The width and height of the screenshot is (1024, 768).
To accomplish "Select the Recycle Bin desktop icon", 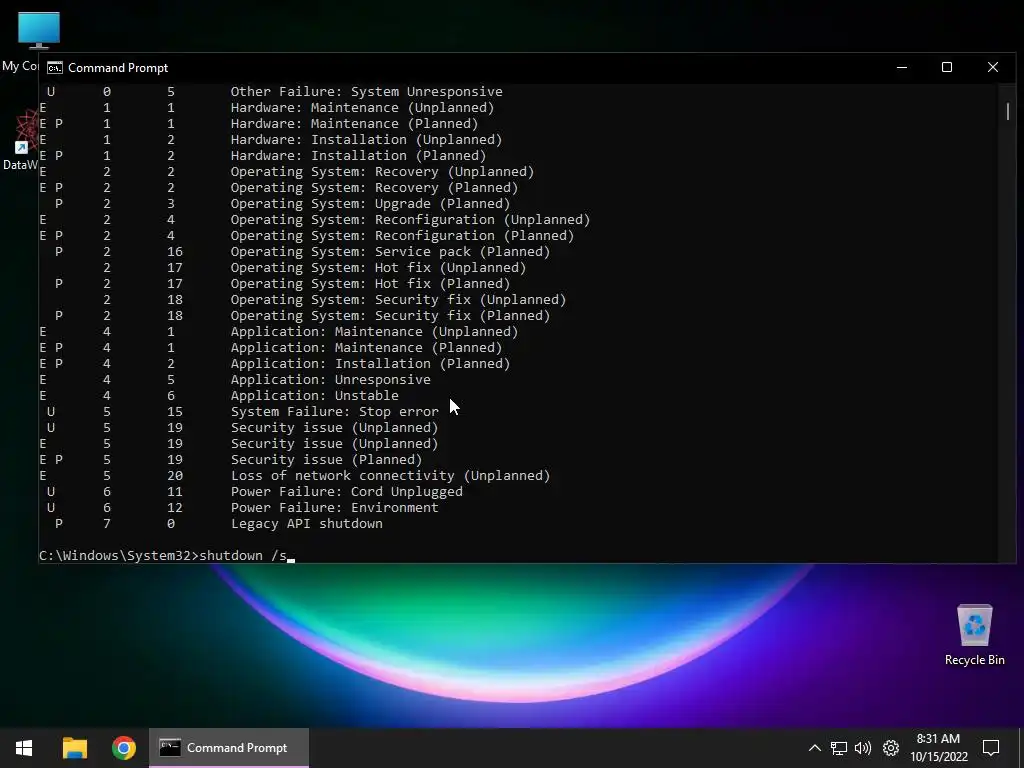I will pyautogui.click(x=974, y=635).
